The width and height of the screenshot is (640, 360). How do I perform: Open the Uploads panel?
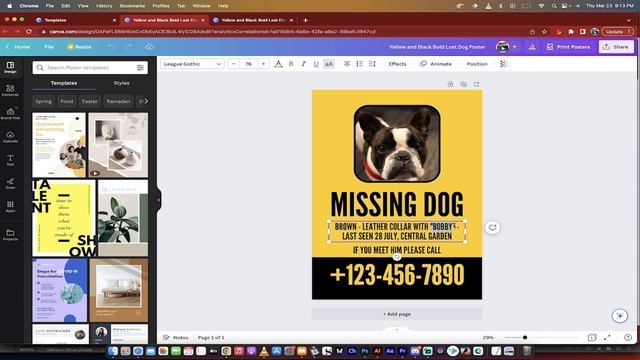(x=10, y=137)
